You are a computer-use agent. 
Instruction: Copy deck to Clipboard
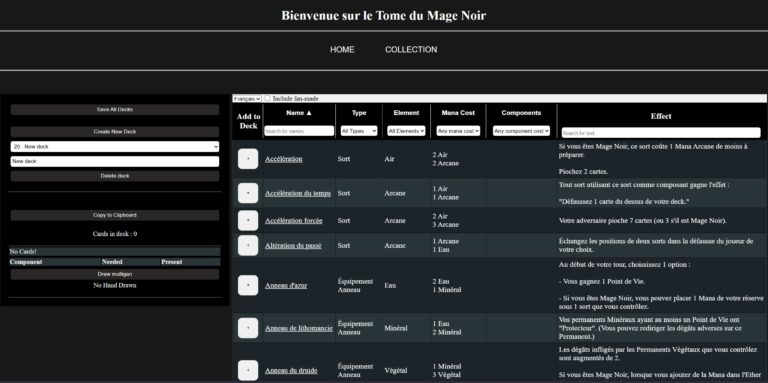pyautogui.click(x=115, y=215)
